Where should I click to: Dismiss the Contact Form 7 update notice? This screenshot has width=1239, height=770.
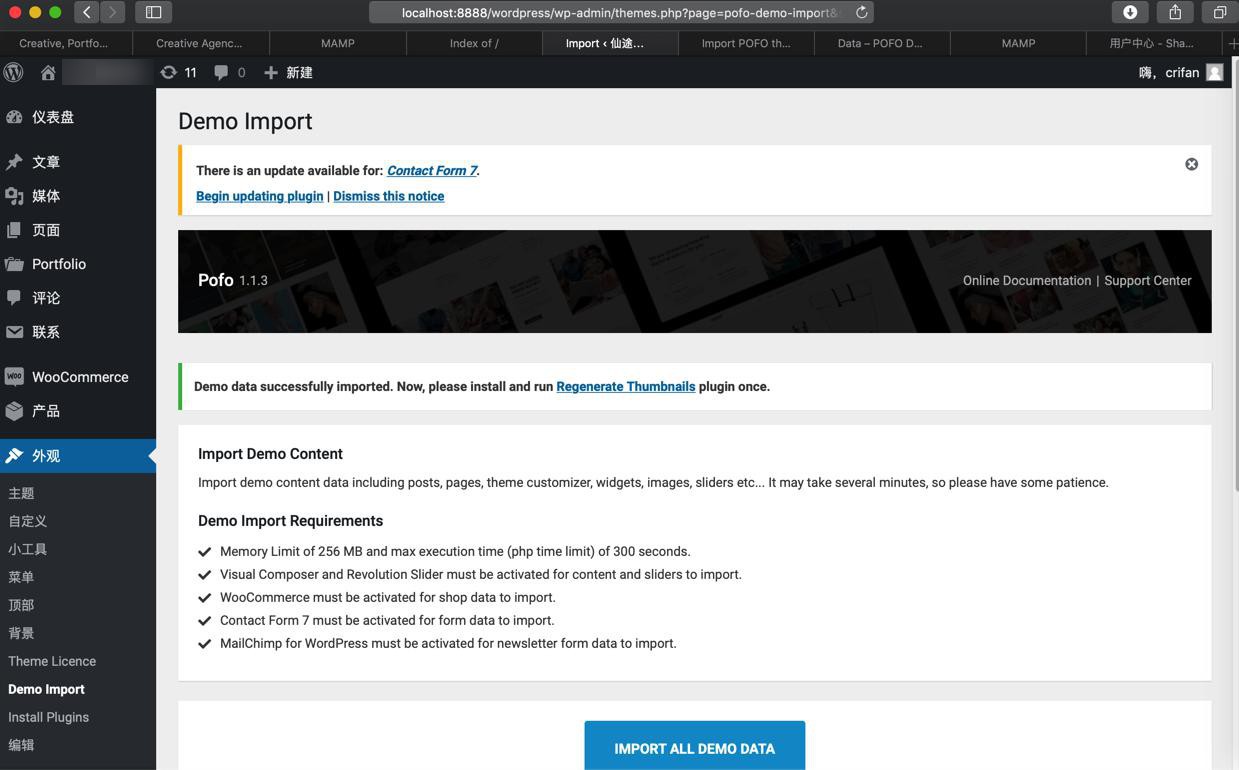click(1191, 164)
